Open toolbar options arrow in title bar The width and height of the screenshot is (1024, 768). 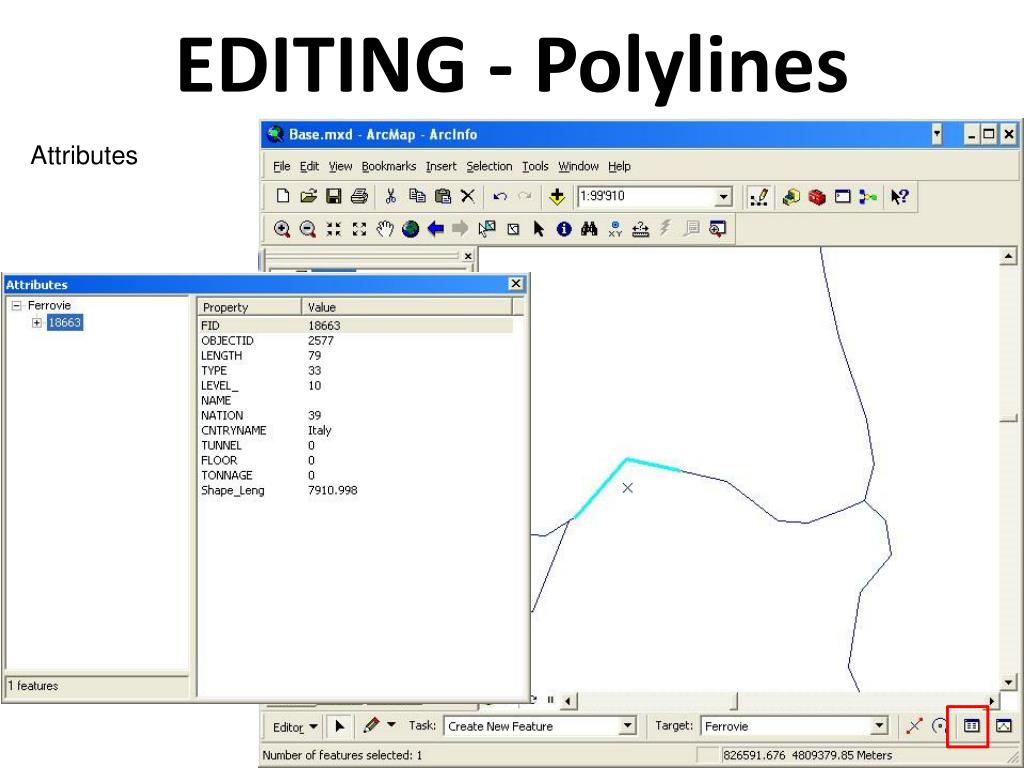937,135
